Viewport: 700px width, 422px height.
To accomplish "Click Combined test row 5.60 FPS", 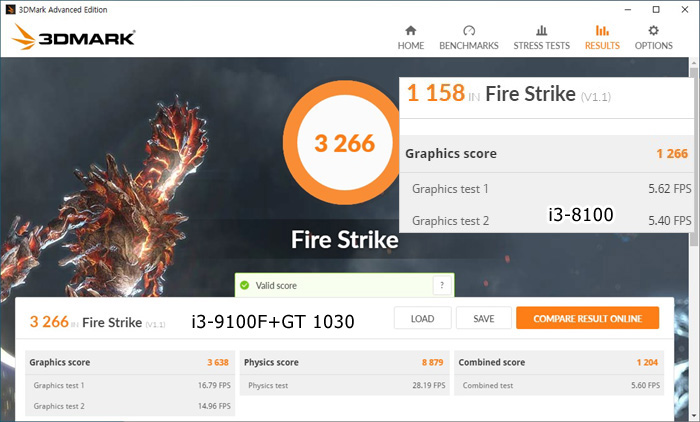I will 559,385.
